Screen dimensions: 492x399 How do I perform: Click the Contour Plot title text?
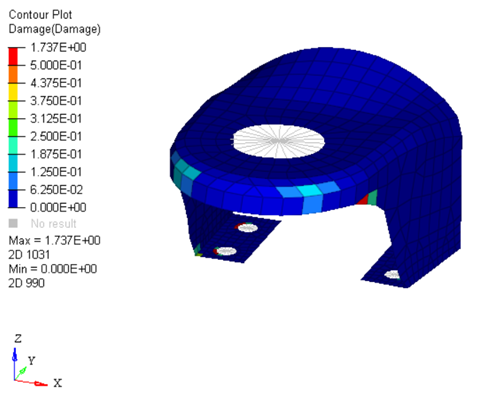[40, 15]
